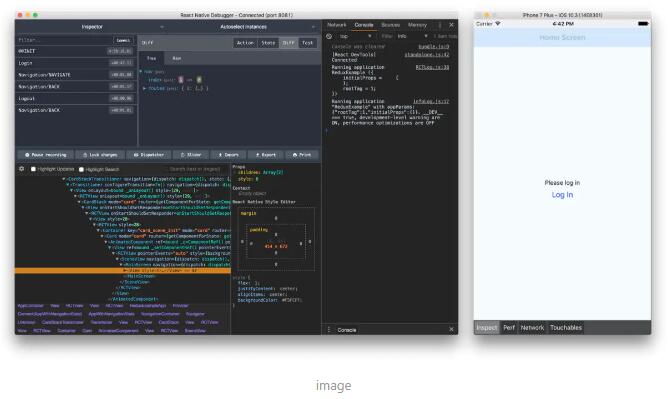
Task: Select the Diff tab in the Redux inspector
Action: click(288, 43)
